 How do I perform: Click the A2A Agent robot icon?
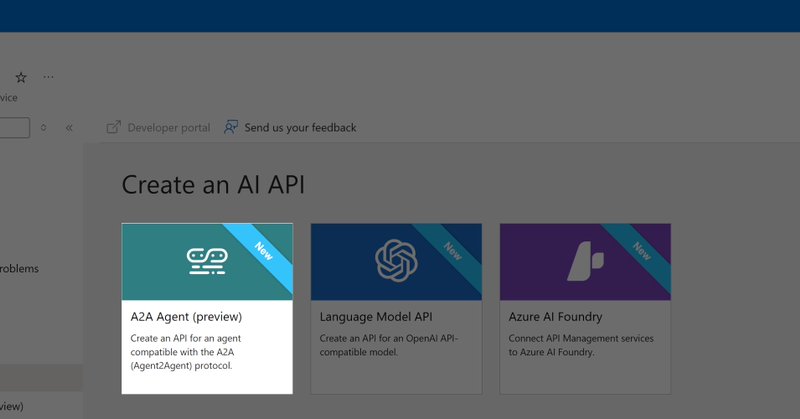tap(207, 261)
